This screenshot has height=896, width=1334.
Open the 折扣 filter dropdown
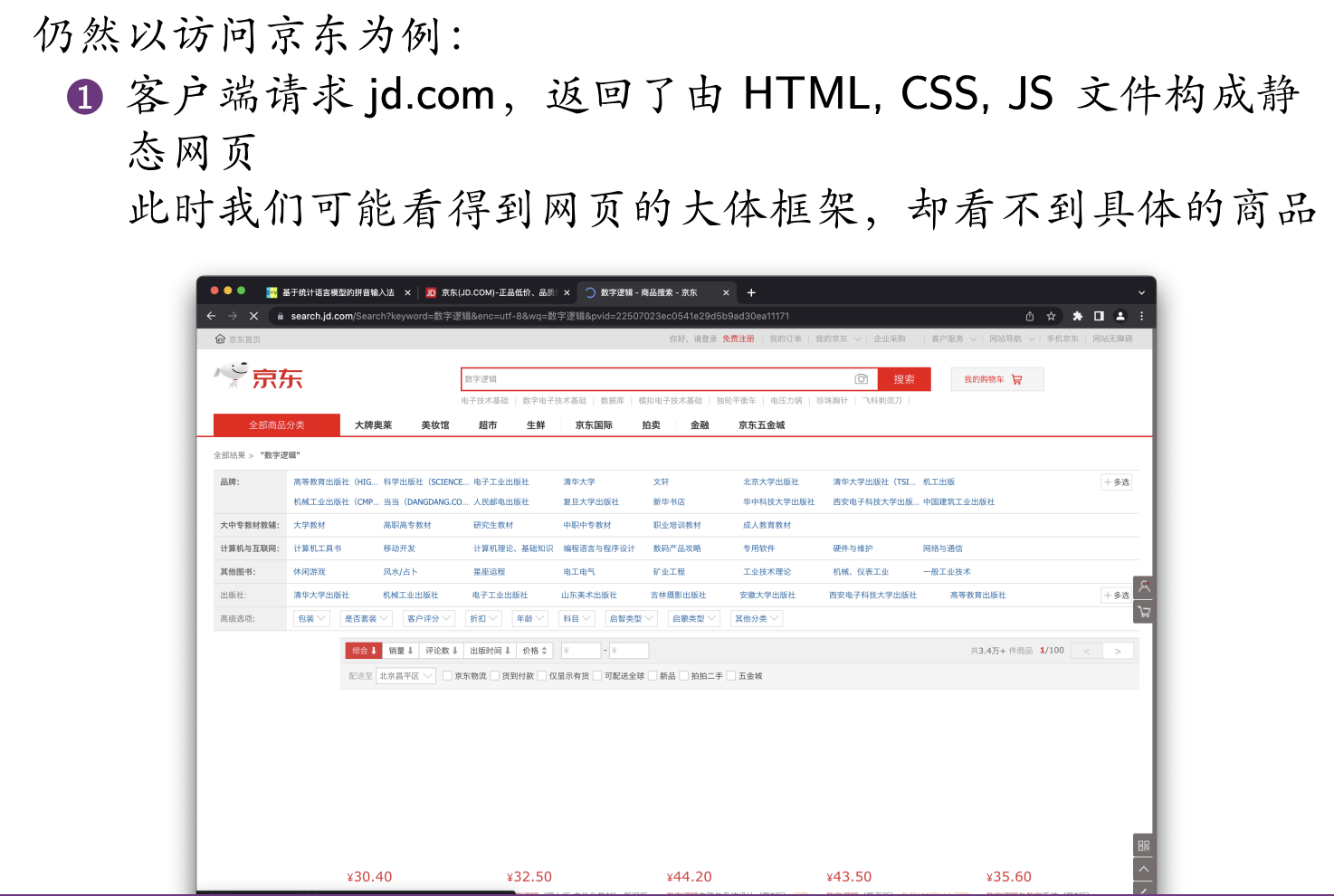tap(483, 617)
